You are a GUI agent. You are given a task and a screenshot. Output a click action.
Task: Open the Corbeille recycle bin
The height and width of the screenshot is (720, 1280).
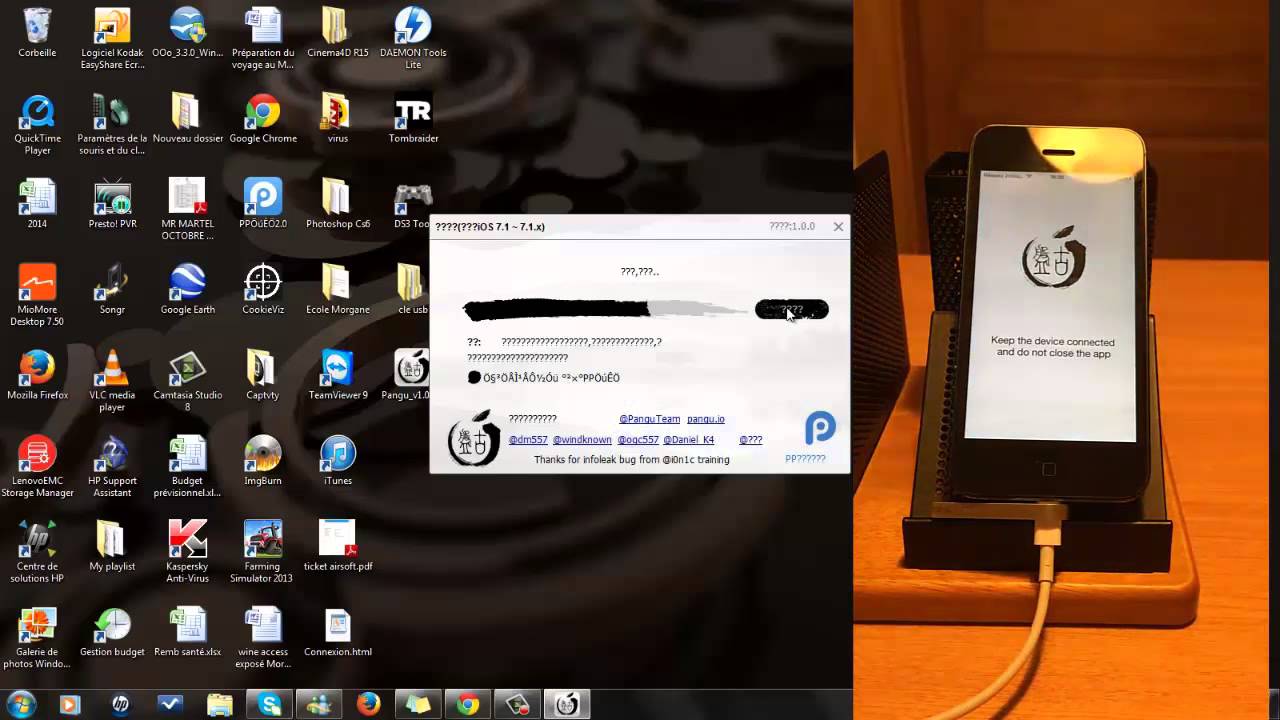37,33
